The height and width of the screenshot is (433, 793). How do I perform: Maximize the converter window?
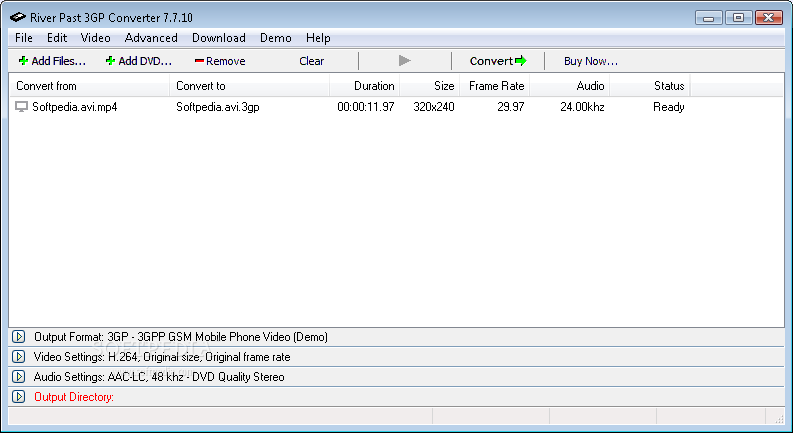tap(738, 18)
